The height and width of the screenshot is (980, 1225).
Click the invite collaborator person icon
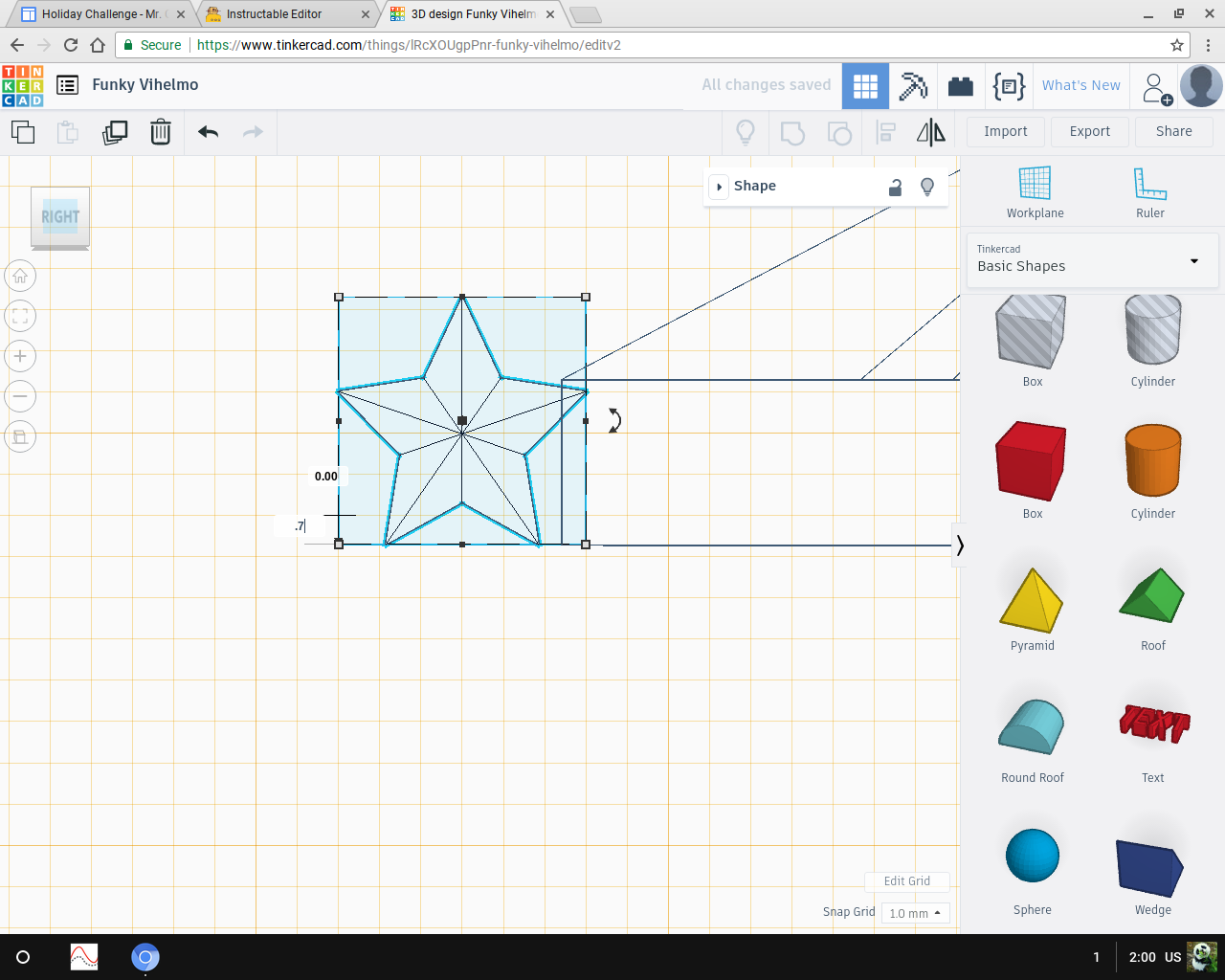(1156, 88)
